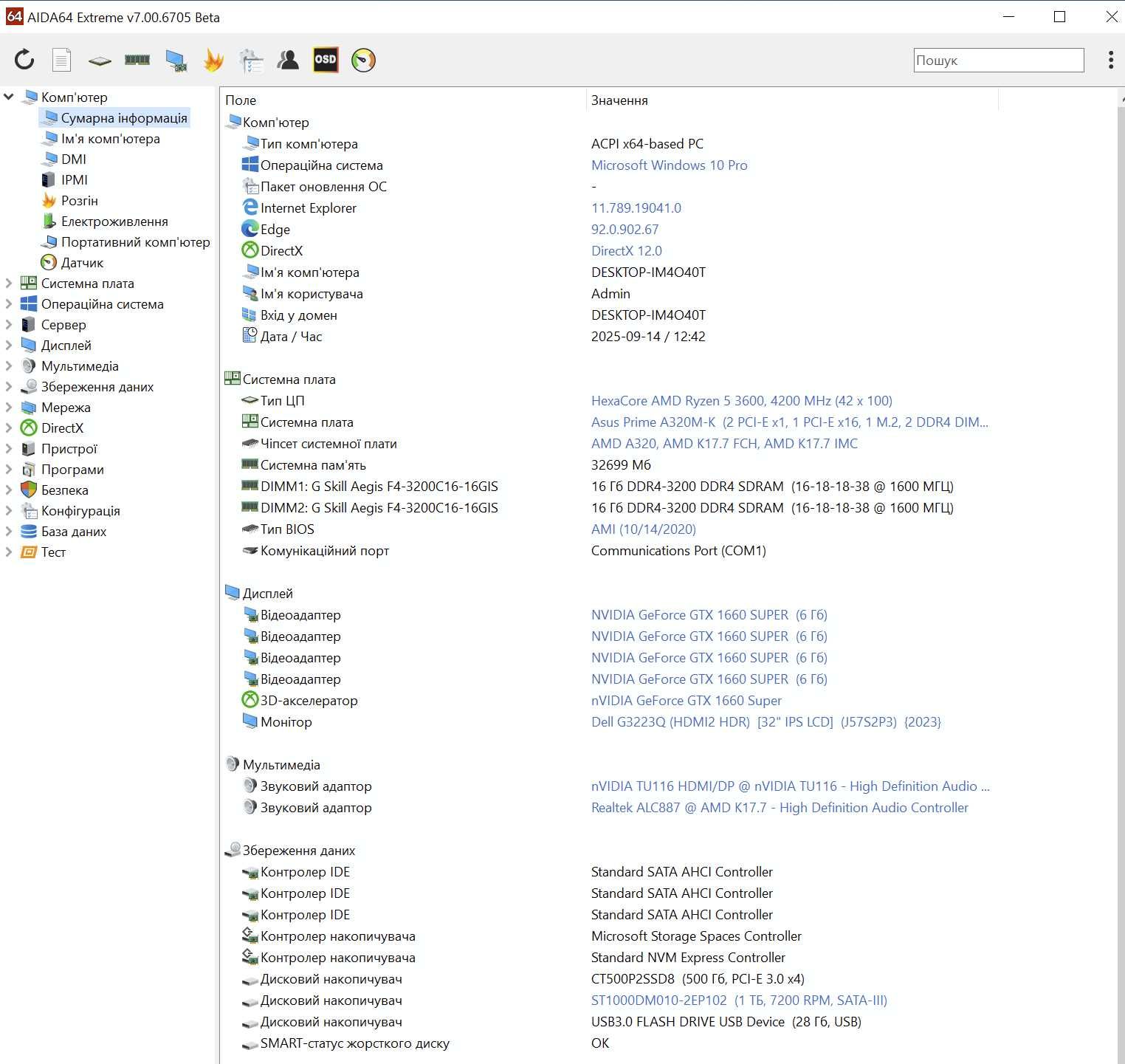Image resolution: width=1125 pixels, height=1064 pixels.
Task: Select the Дата / Час row
Action: (x=609, y=336)
